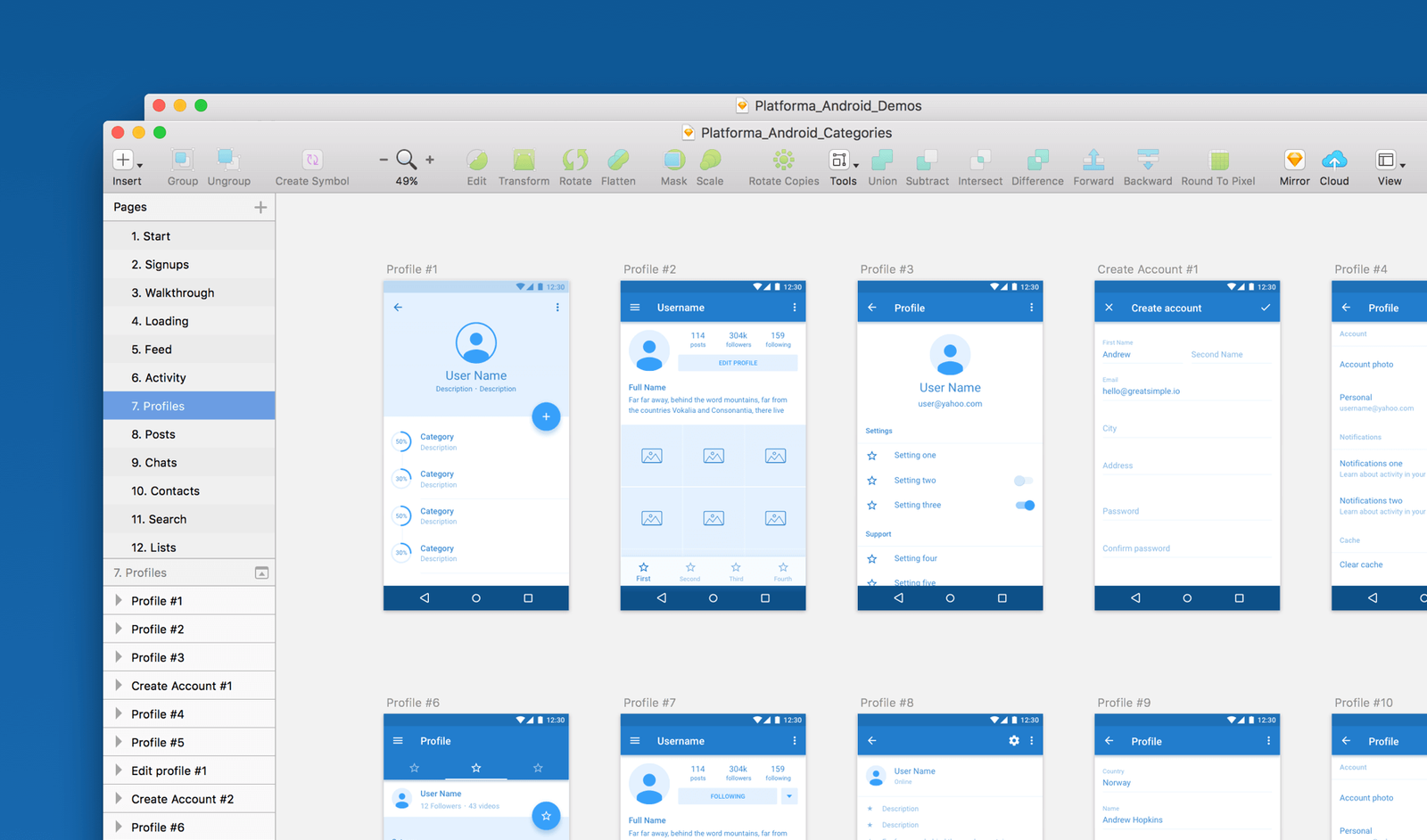Viewport: 1427px width, 840px height.
Task: Expand the Edit profile #1 layer group
Action: (x=119, y=770)
